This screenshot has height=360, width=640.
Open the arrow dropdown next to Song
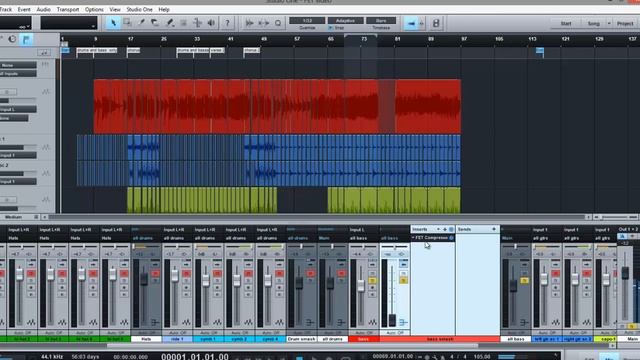point(609,24)
